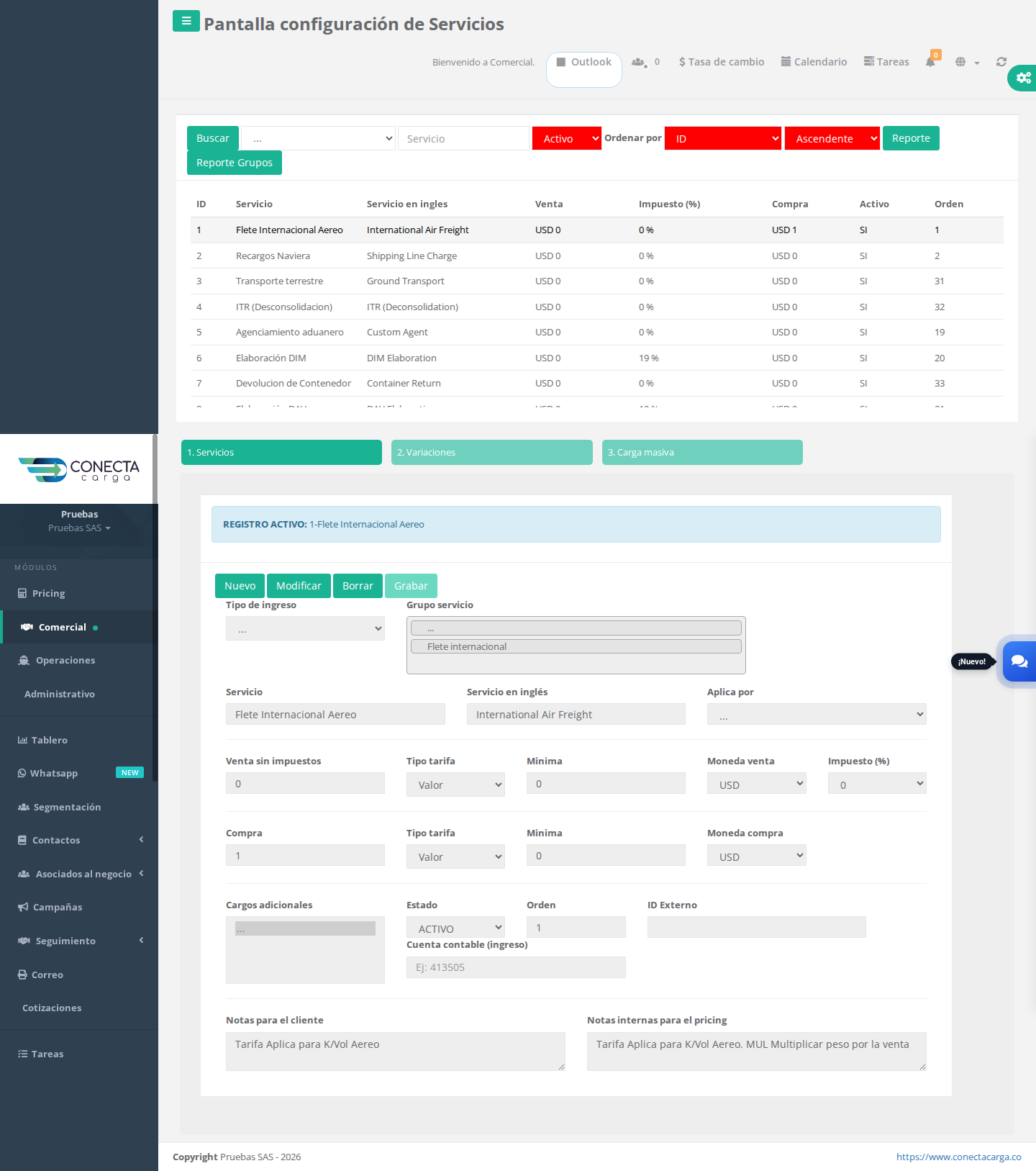Screen dimensions: 1036x1171
Task: Visit the conectacarga.co footer link
Action: [958, 1157]
